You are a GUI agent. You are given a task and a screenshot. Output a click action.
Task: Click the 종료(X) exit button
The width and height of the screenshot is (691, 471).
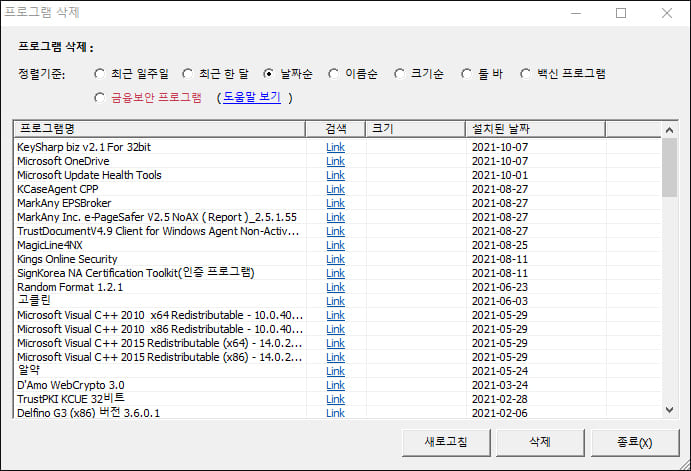click(635, 442)
